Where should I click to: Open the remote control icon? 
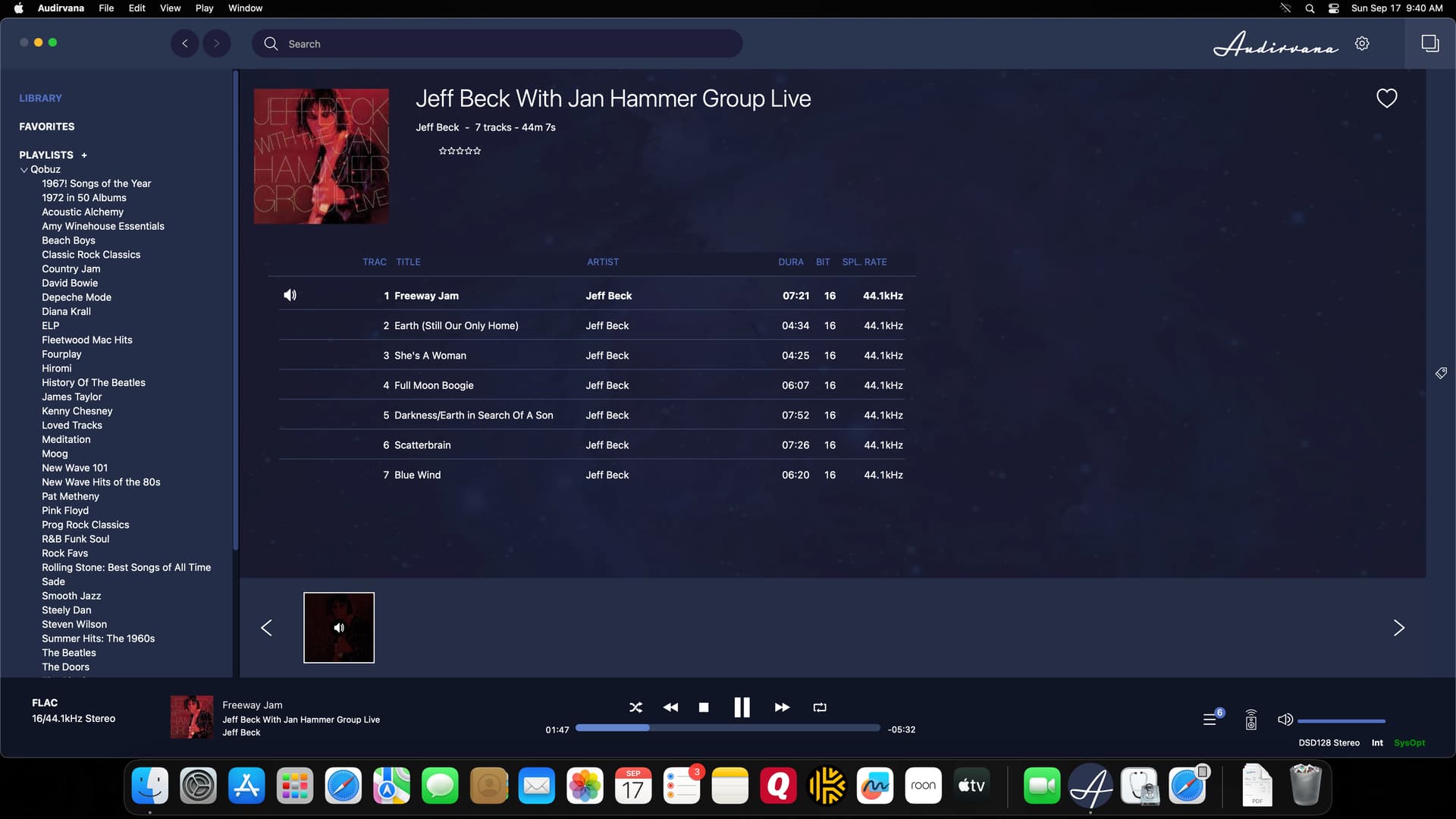tap(1251, 720)
